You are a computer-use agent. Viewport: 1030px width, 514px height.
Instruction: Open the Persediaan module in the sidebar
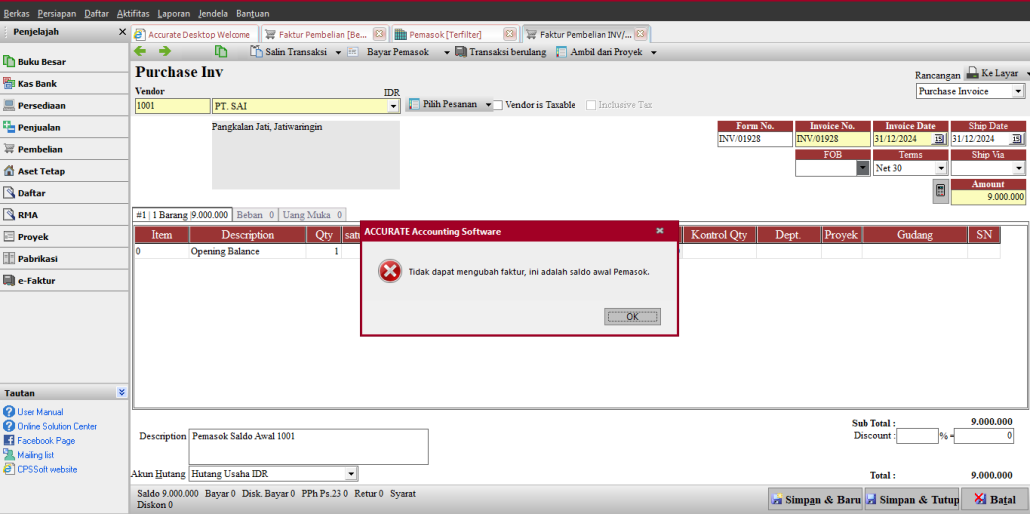click(x=40, y=106)
